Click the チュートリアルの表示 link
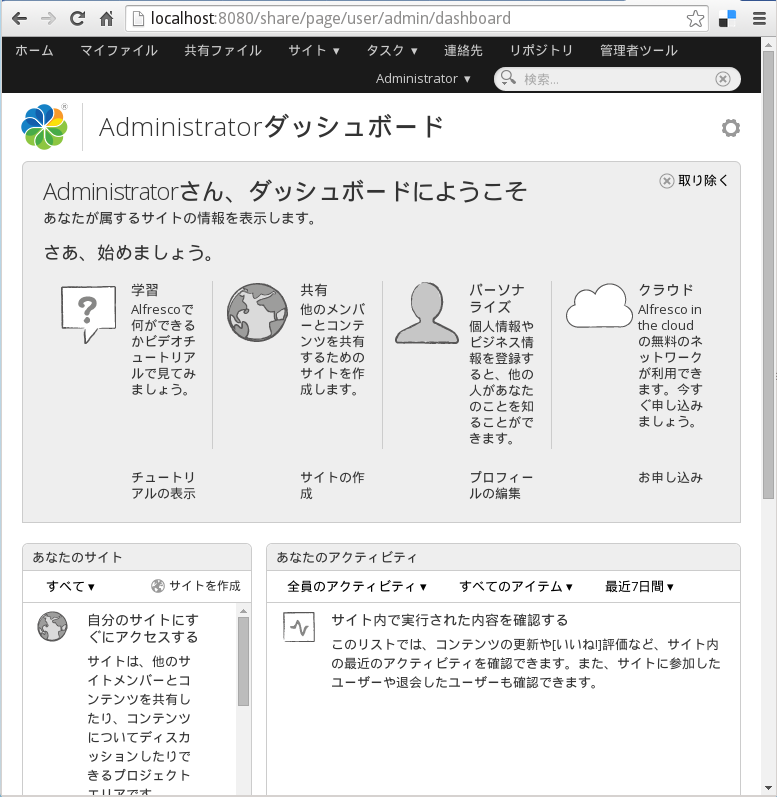 pyautogui.click(x=163, y=485)
